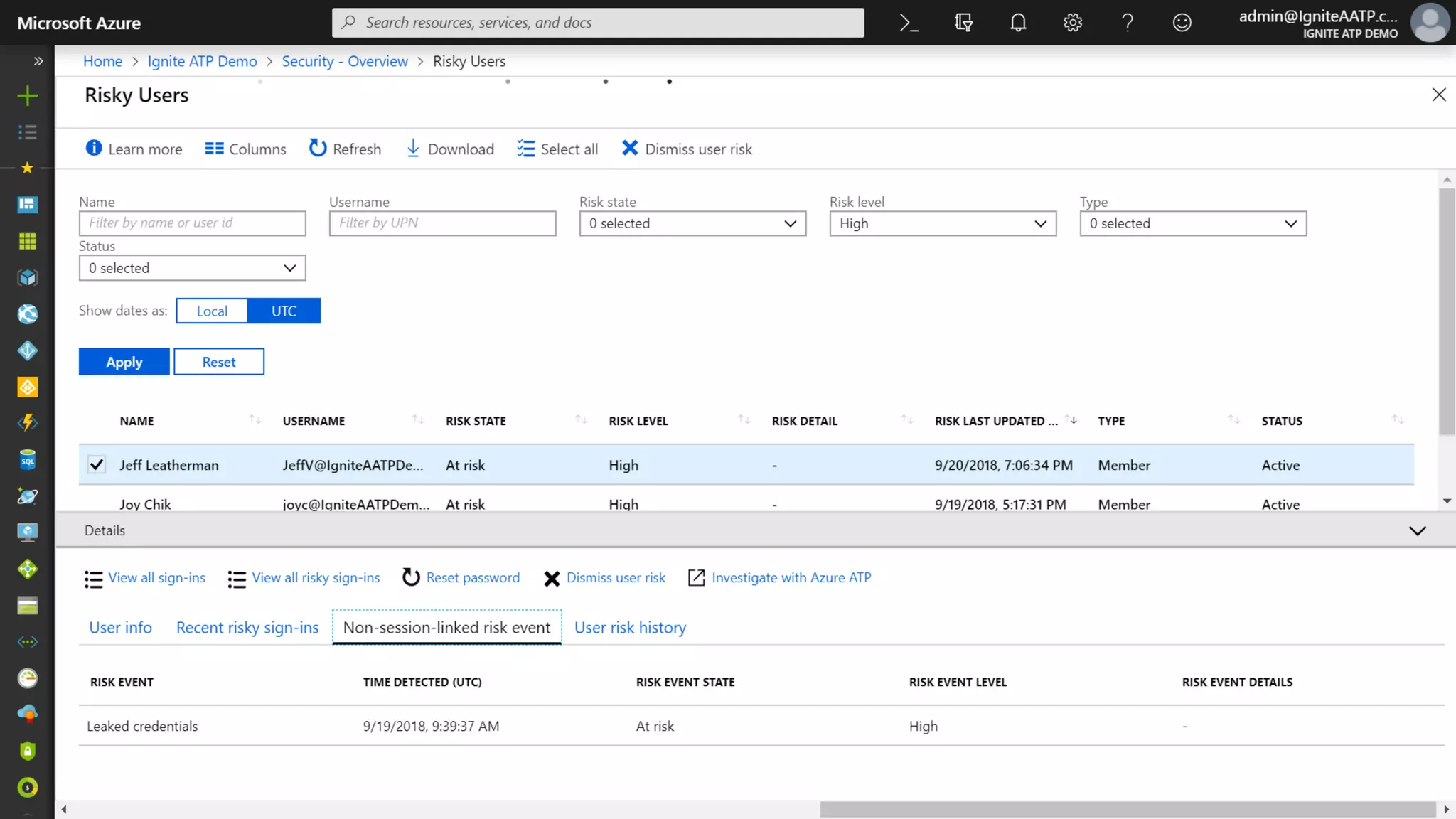Image resolution: width=1456 pixels, height=819 pixels.
Task: Open the Risk level dropdown
Action: click(943, 223)
